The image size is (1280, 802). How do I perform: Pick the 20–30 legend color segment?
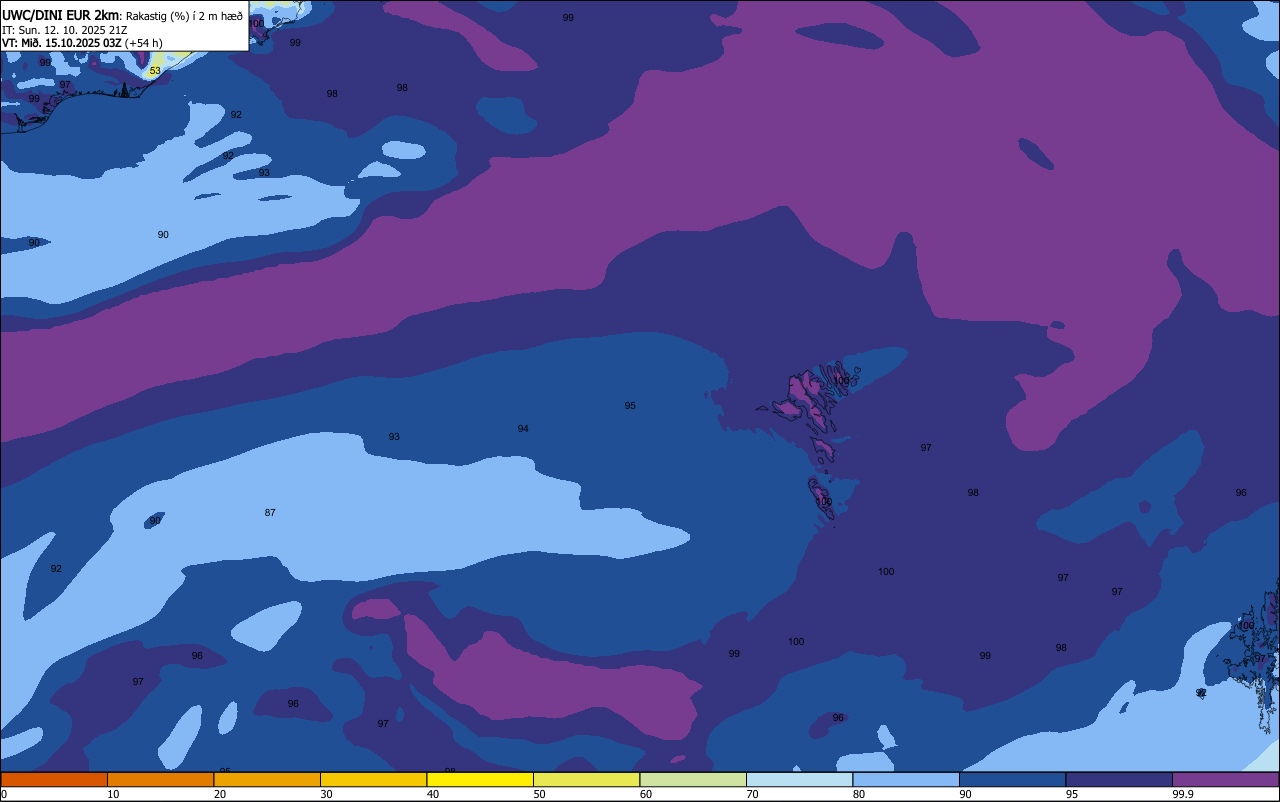[267, 779]
